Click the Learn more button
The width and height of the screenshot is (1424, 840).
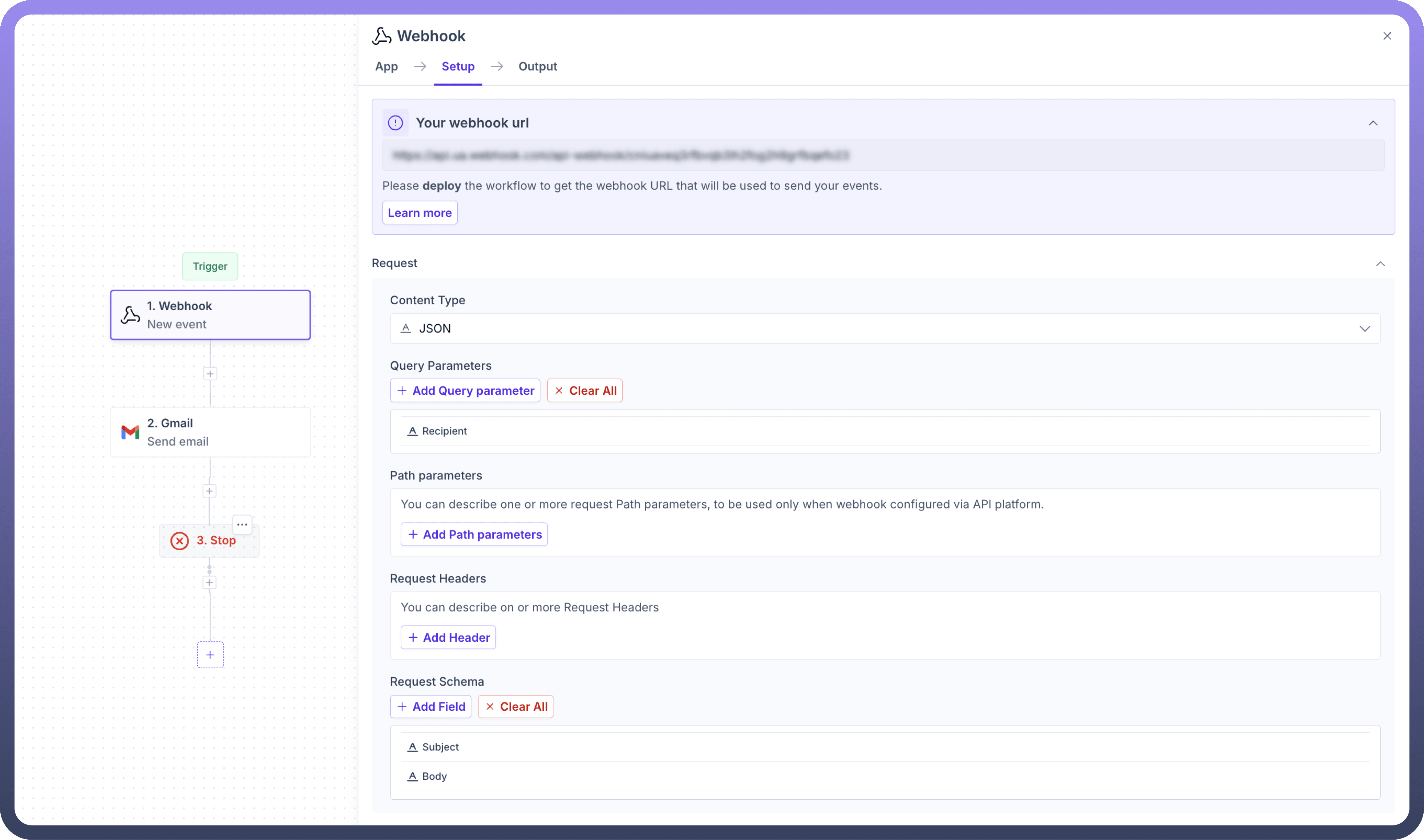420,213
